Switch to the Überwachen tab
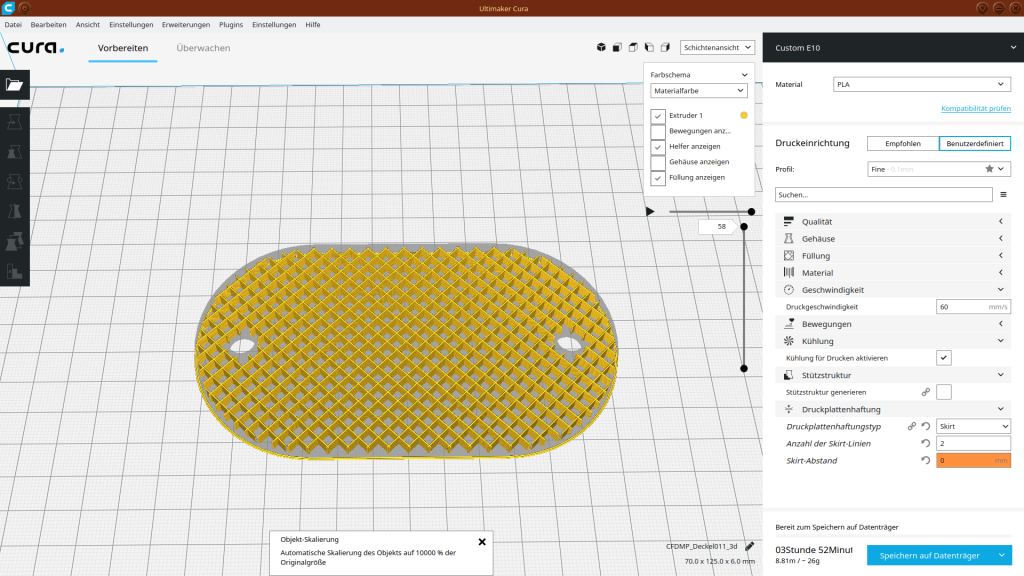Image resolution: width=1024 pixels, height=576 pixels. click(203, 48)
